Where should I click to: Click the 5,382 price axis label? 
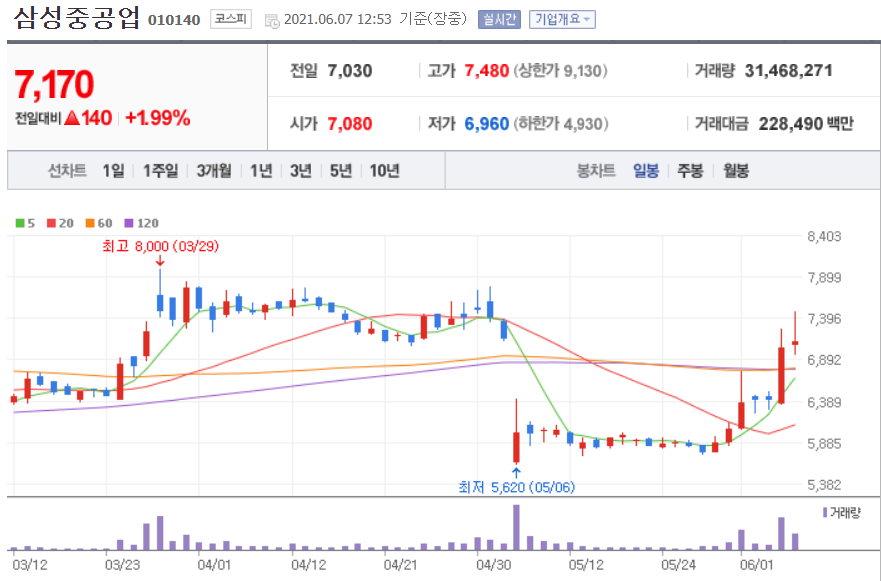[x=824, y=485]
